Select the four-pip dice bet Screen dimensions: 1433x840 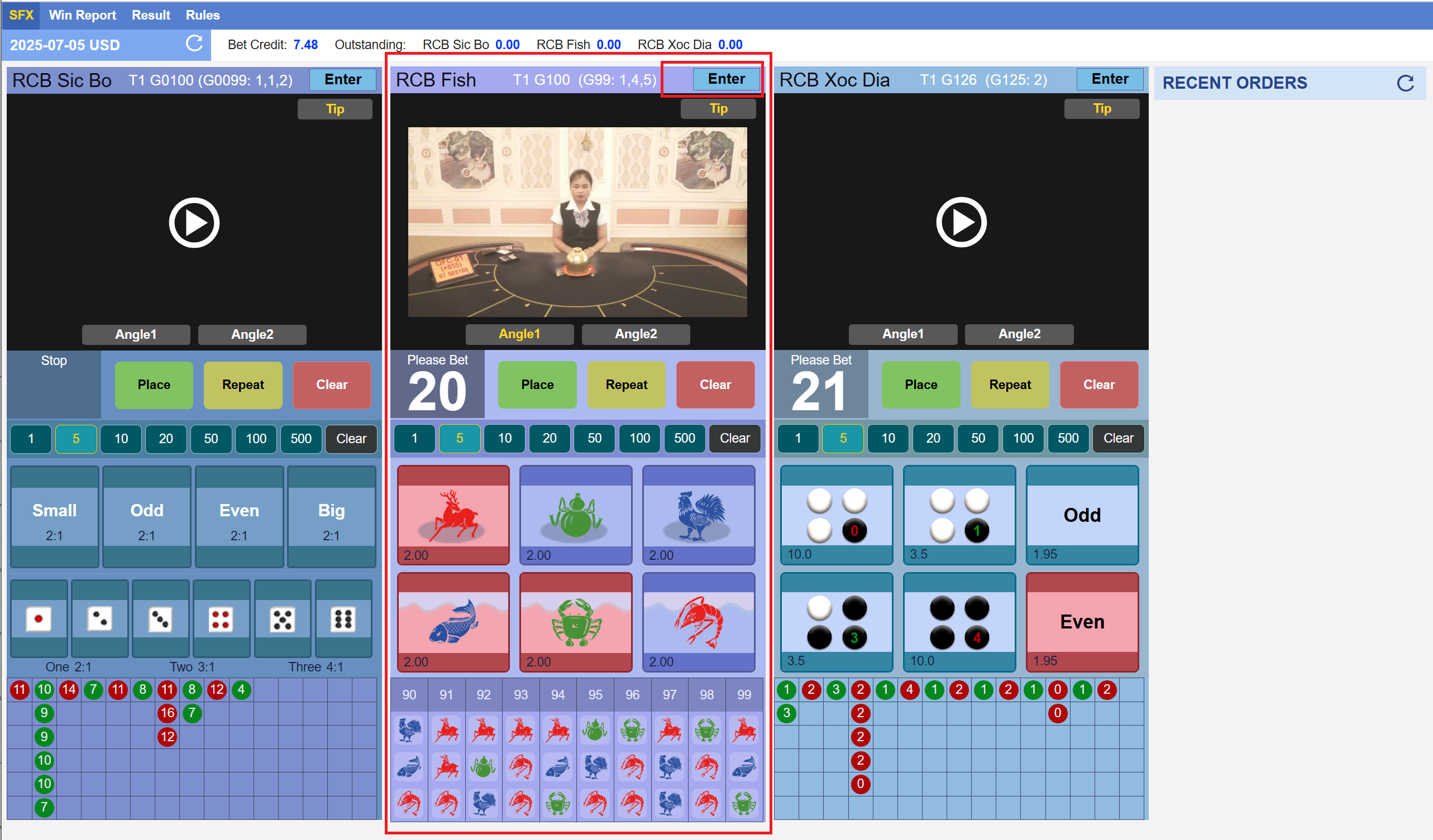coord(221,618)
